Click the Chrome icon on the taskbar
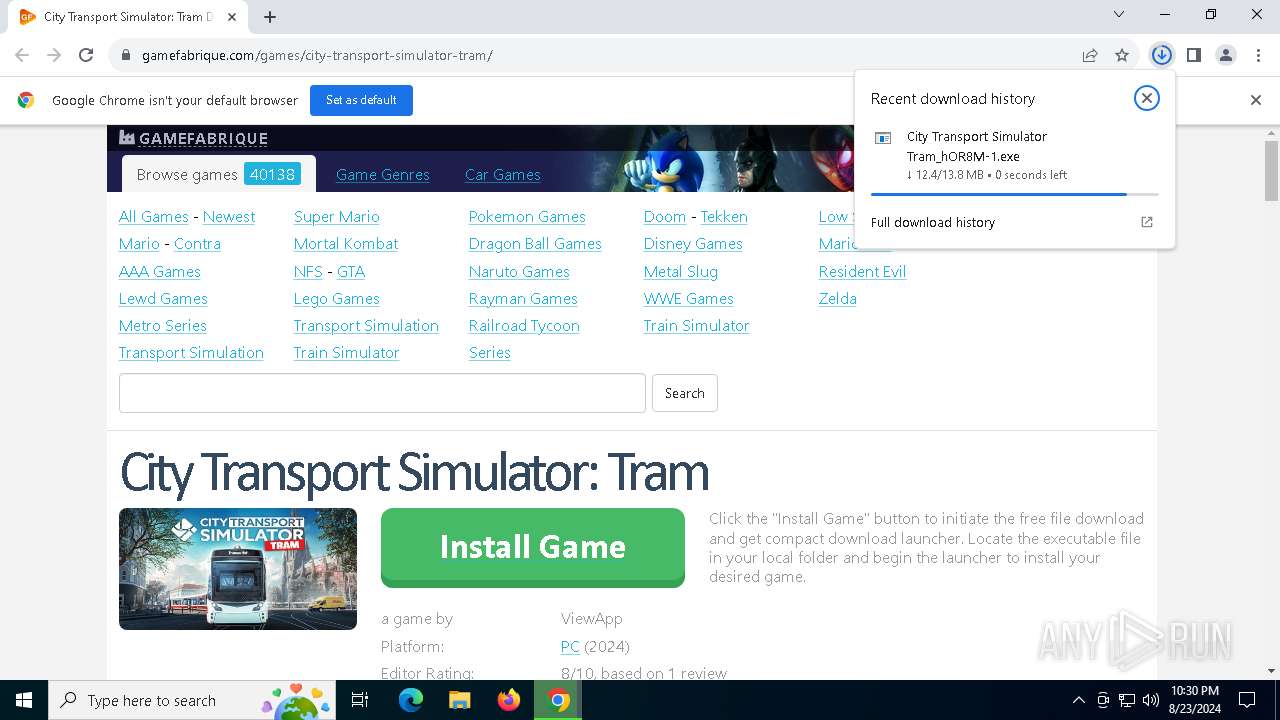 click(x=559, y=700)
